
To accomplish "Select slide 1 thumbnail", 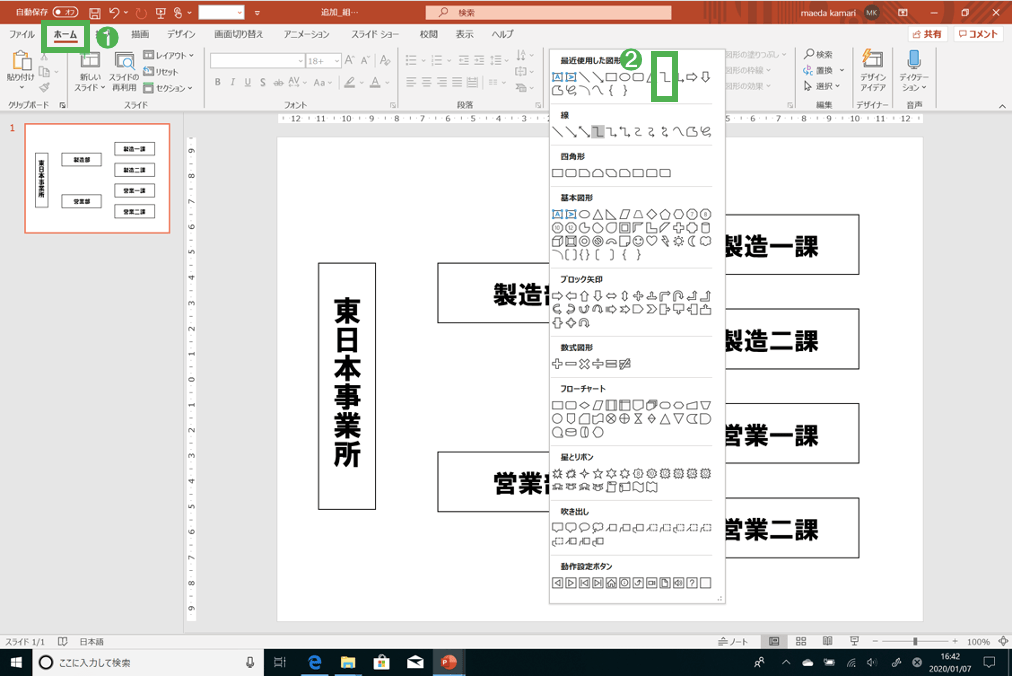I will click(97, 178).
